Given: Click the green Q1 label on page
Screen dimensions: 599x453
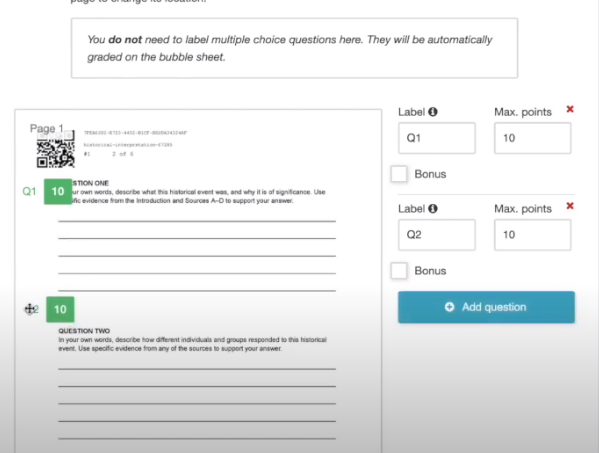Looking at the screenshot, I should tap(29, 191).
